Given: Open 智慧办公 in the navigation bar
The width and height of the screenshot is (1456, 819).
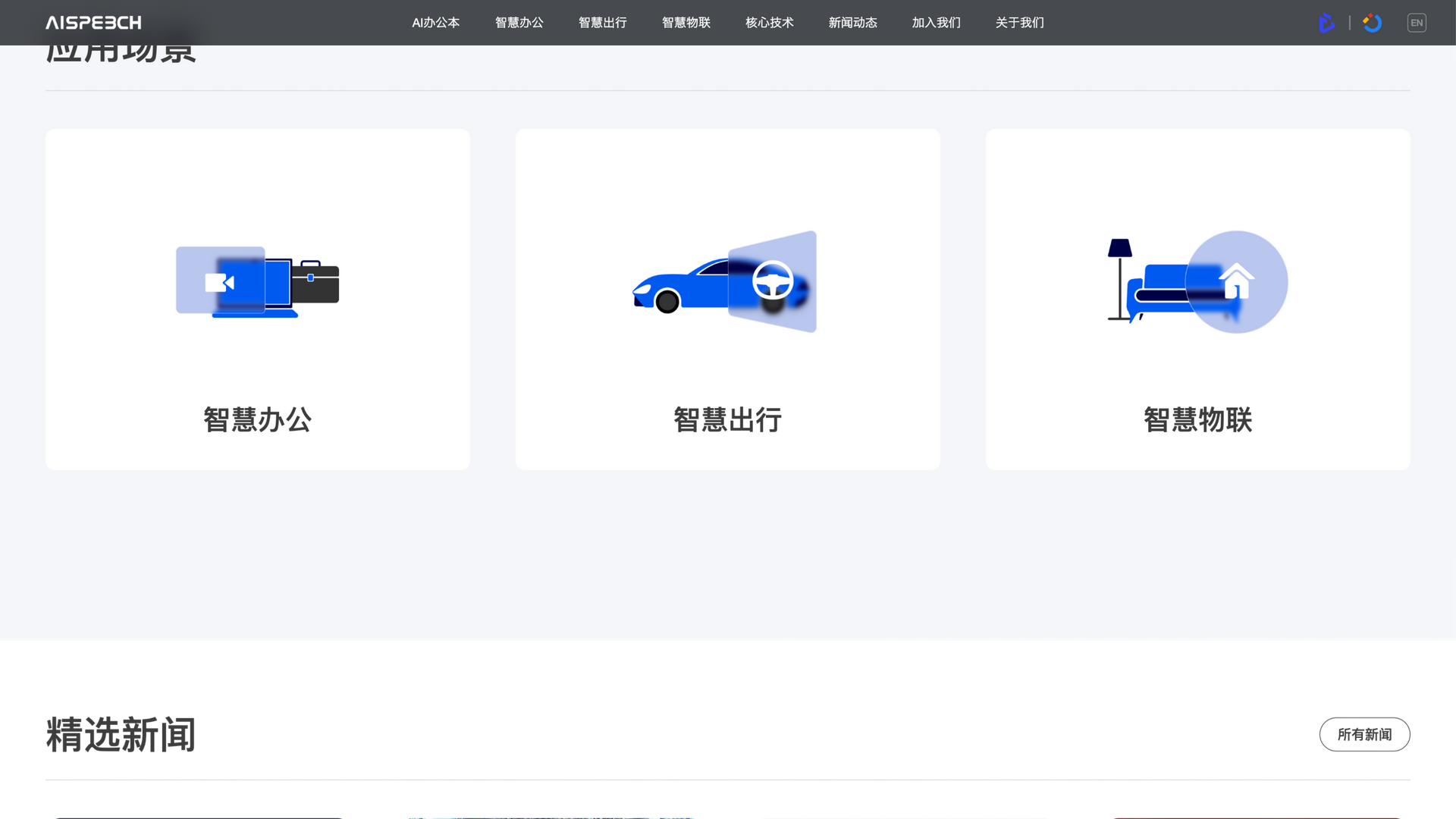Looking at the screenshot, I should pos(519,23).
